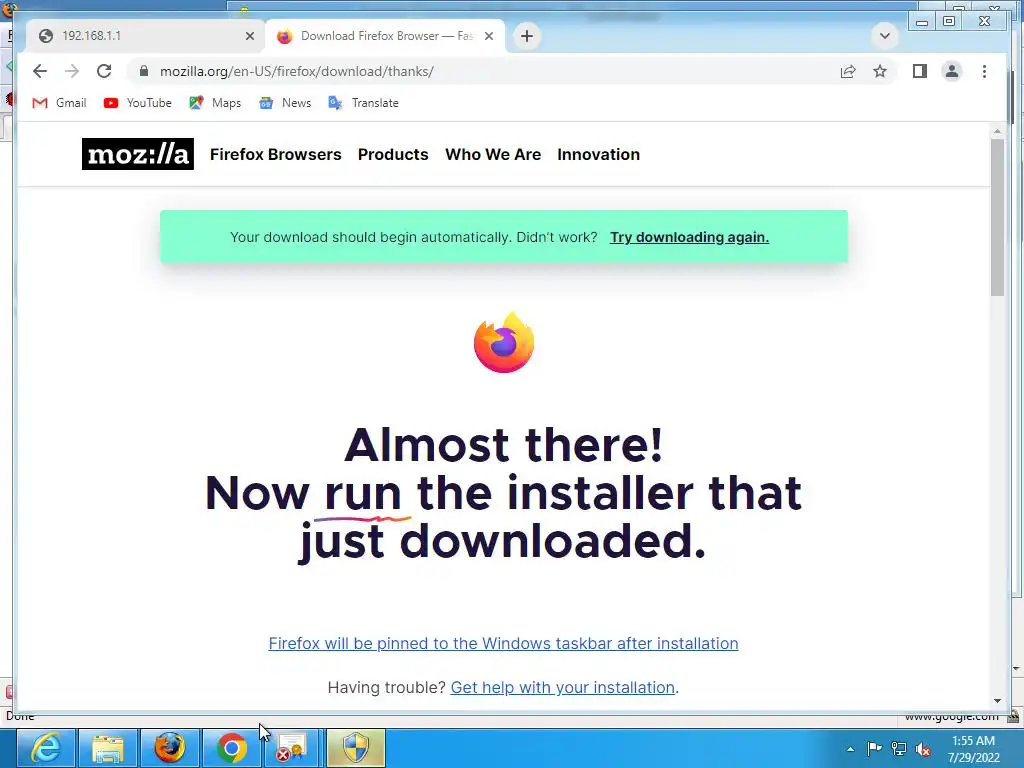Open the clock showing 1:55 AM
The image size is (1024, 768).
coord(973,749)
